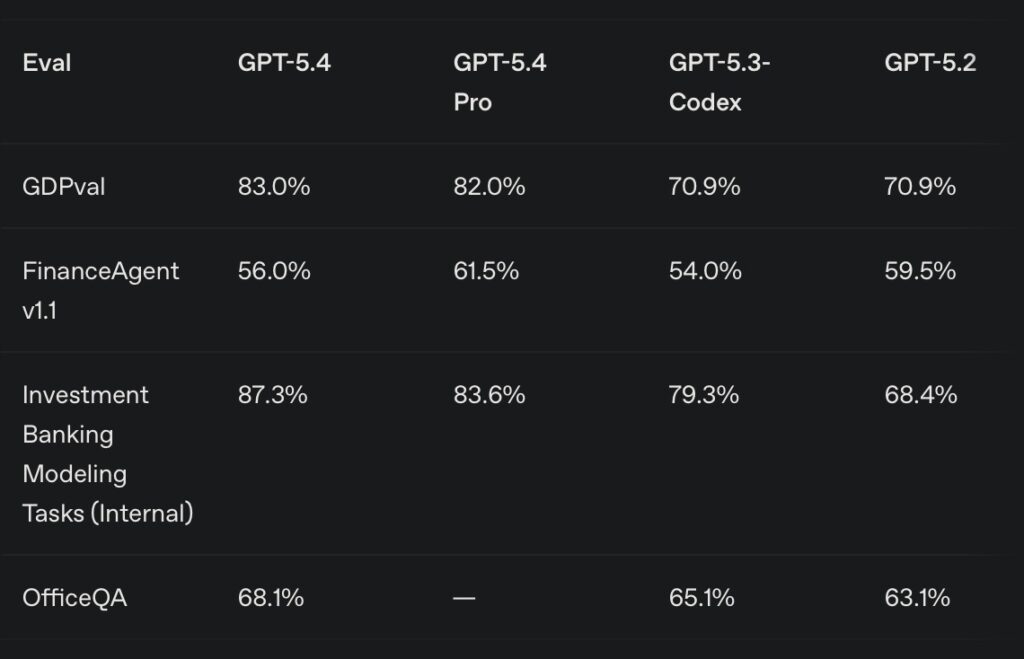Select the 68.4% Investment Banking score

920,394
